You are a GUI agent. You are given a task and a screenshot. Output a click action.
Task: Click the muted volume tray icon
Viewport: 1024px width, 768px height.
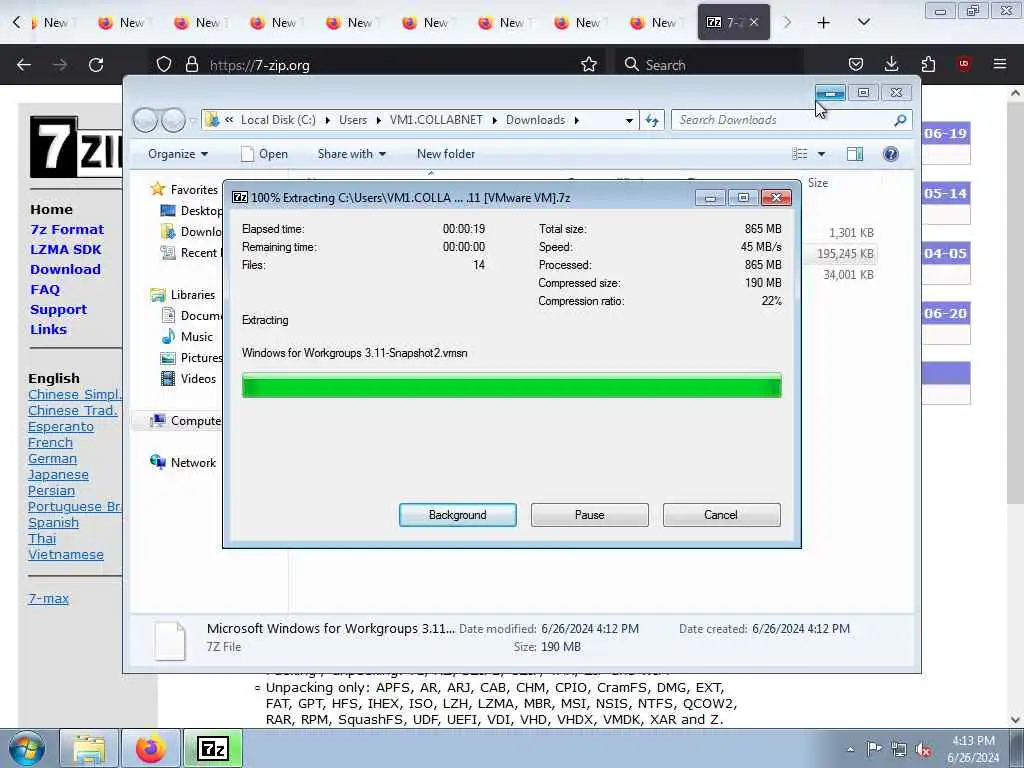tap(923, 749)
